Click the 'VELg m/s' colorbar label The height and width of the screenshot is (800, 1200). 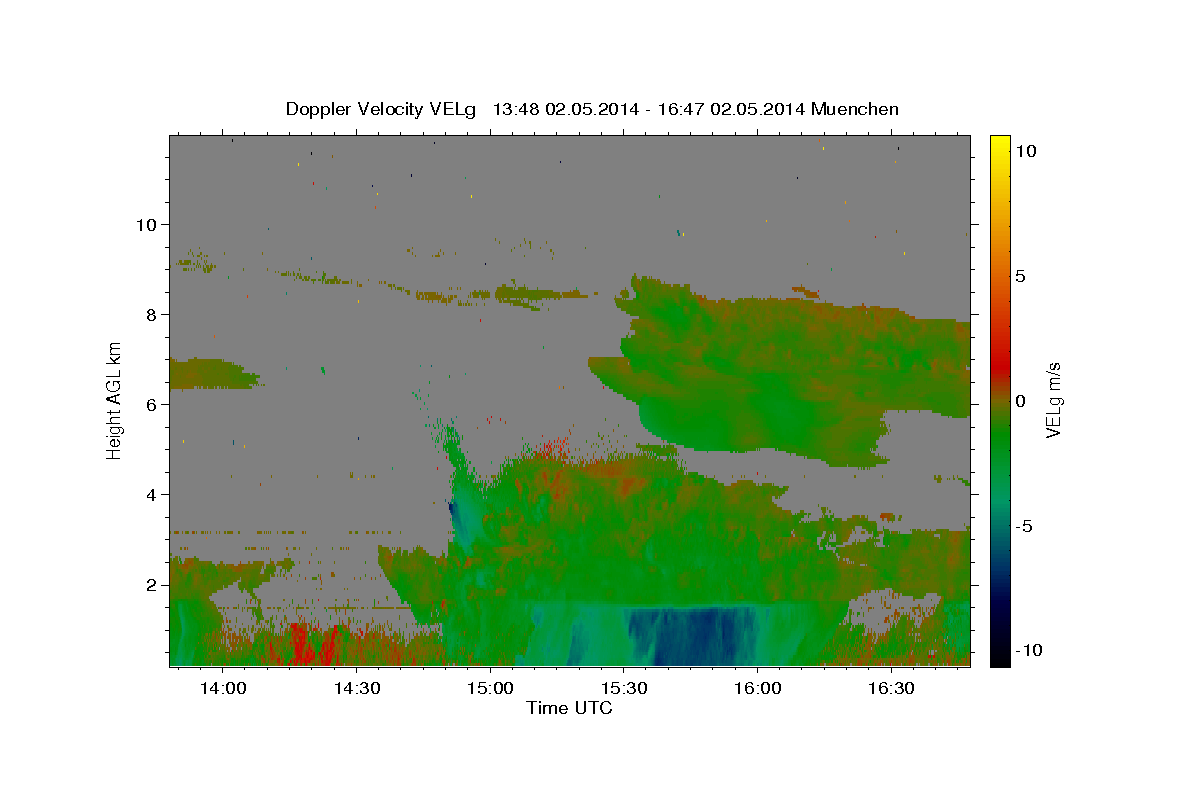pyautogui.click(x=1053, y=400)
